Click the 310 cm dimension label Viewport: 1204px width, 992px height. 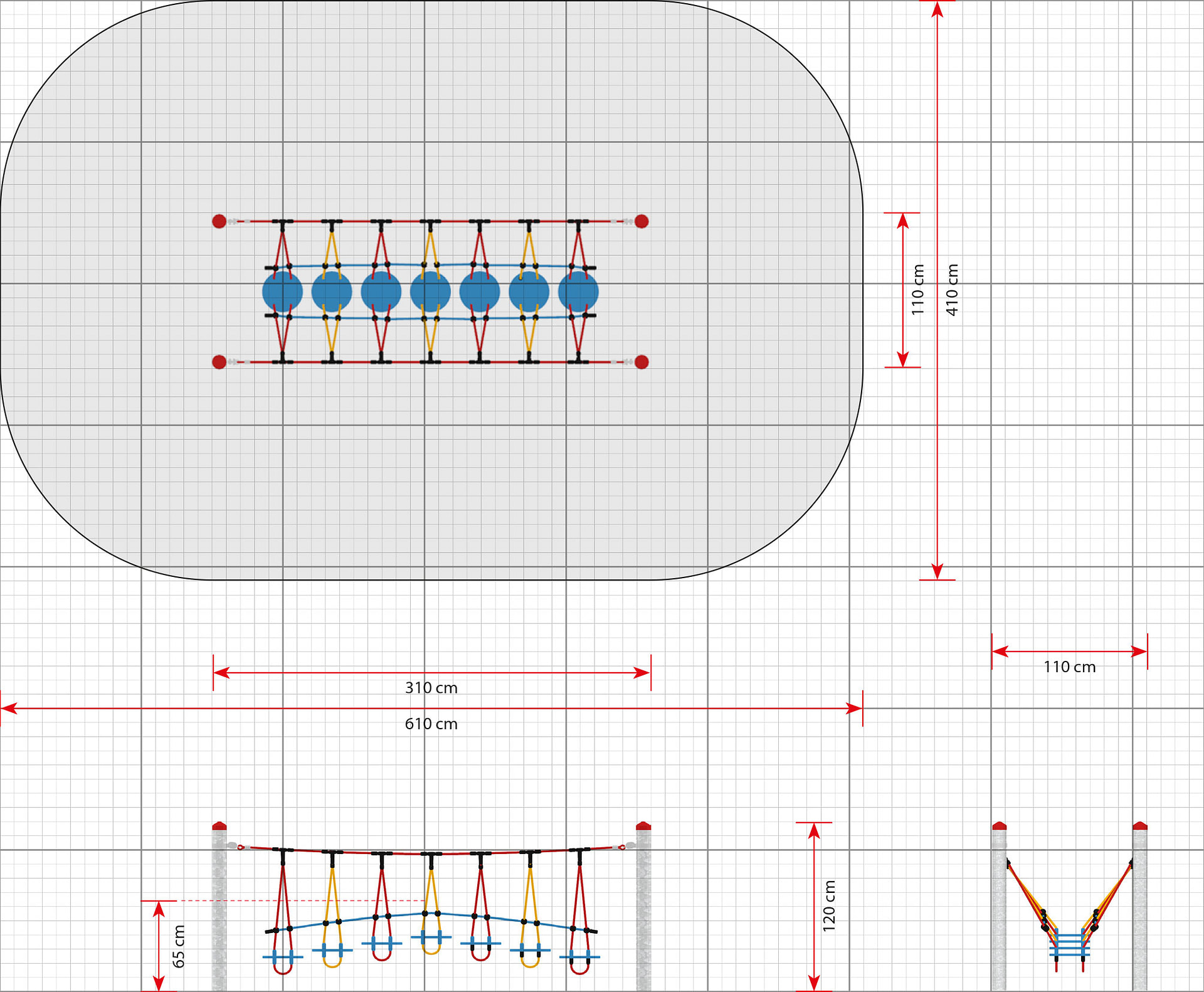click(x=431, y=688)
